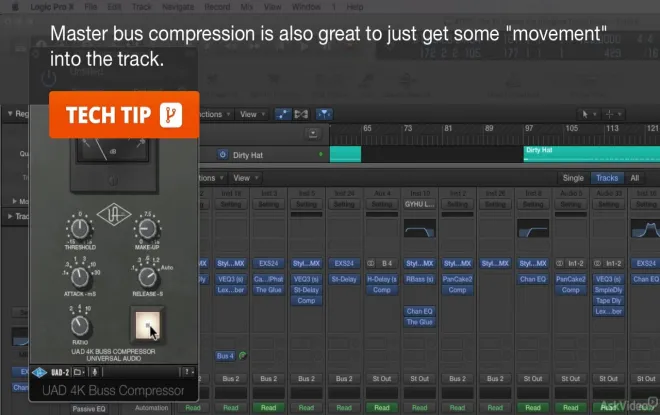This screenshot has width=660, height=415.
Task: Click the VU gain reduction meter on compressor
Action: 112,150
